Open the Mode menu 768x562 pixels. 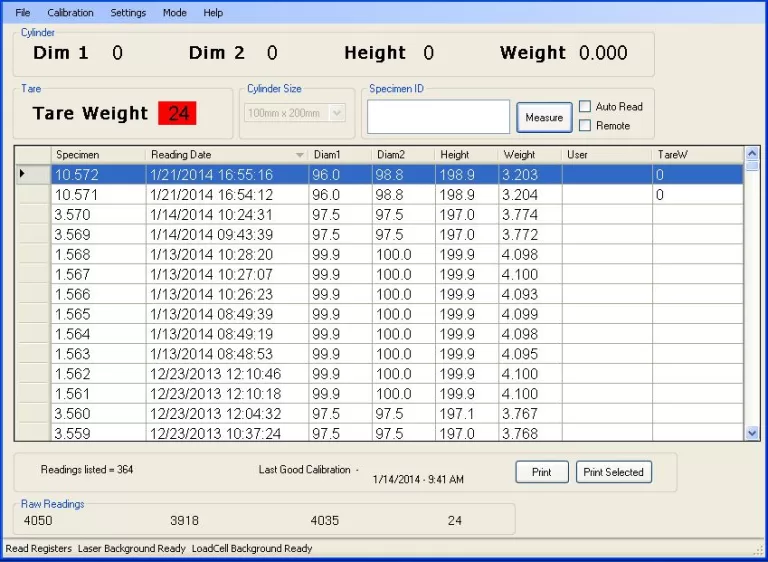pyautogui.click(x=175, y=13)
